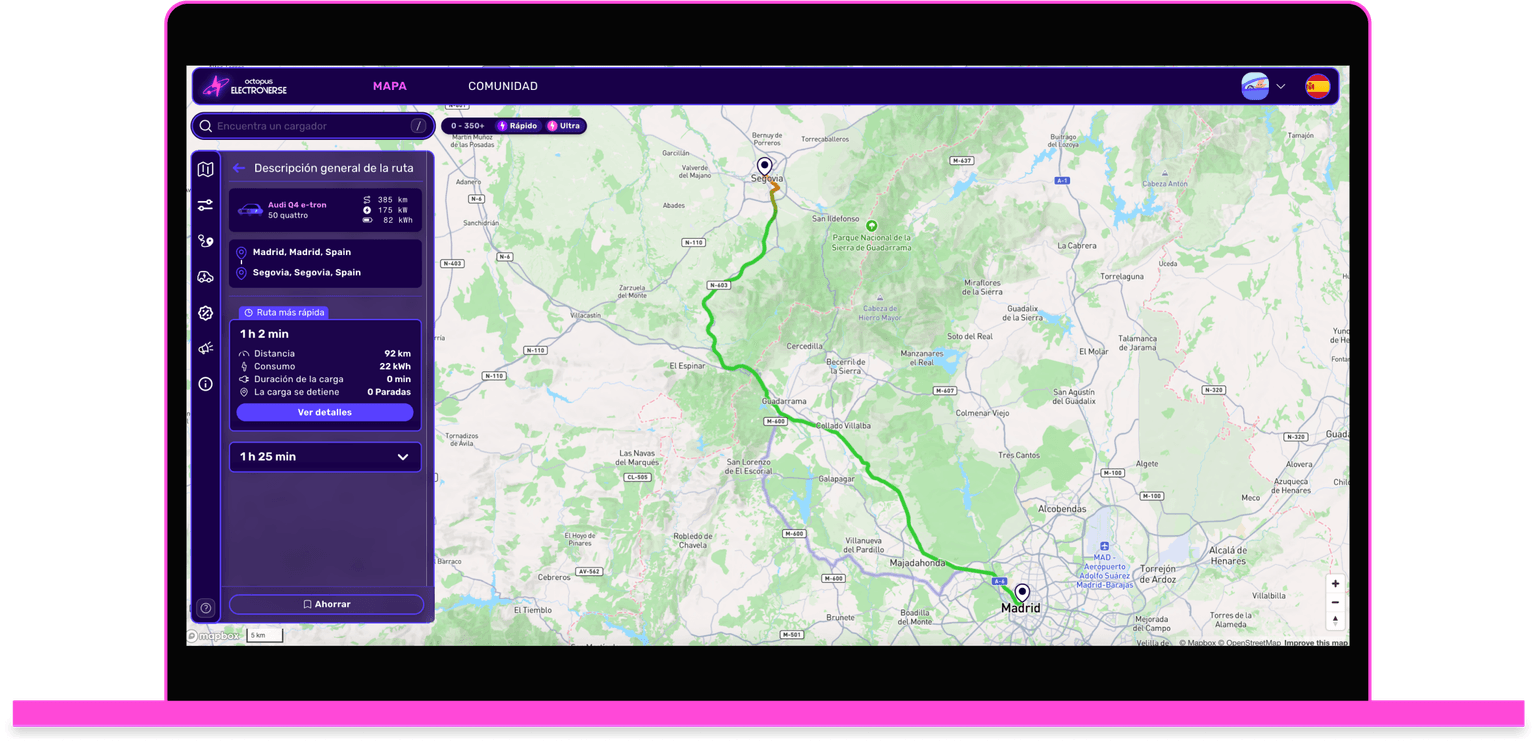Image resolution: width=1536 pixels, height=741 pixels.
Task: Click the info icon in sidebar
Action: 205,384
